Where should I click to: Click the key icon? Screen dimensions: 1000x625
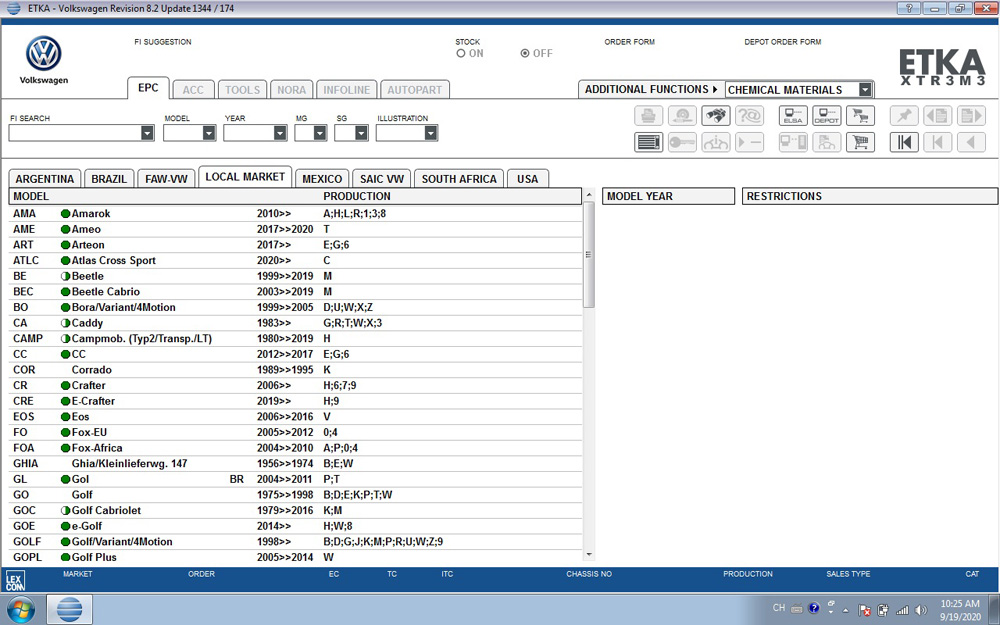tap(682, 142)
